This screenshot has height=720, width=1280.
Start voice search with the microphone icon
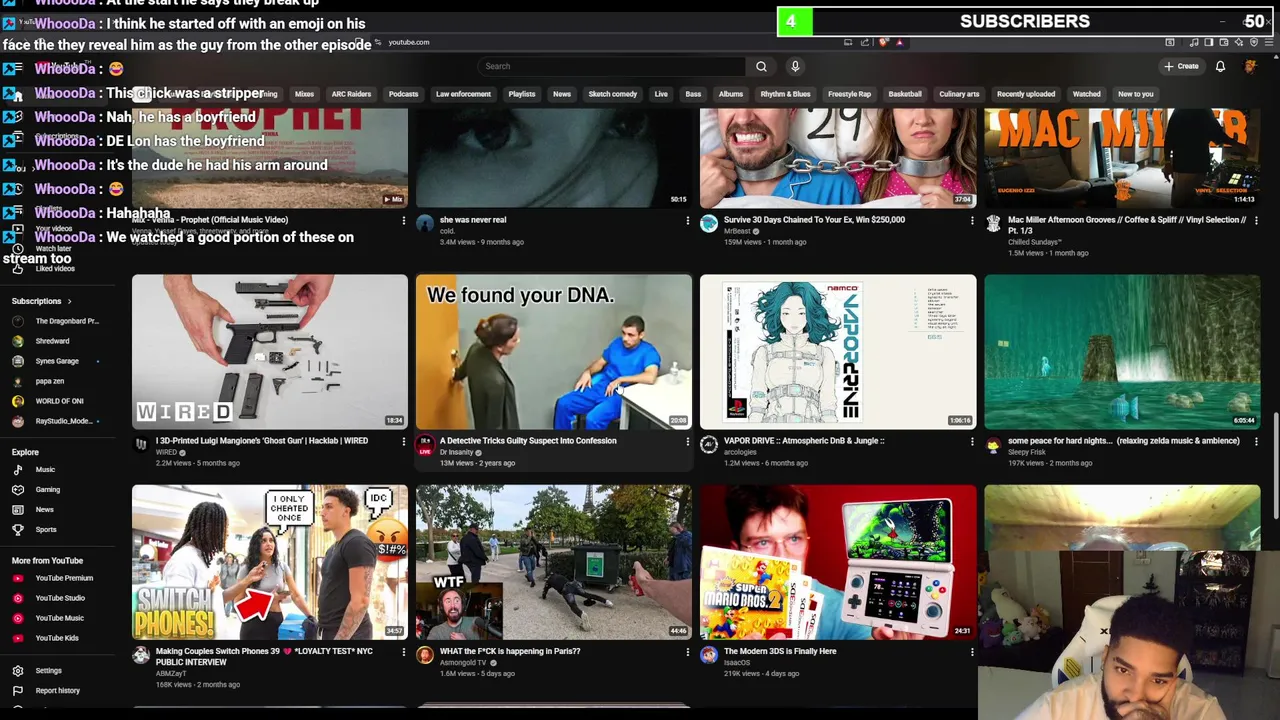click(x=795, y=66)
